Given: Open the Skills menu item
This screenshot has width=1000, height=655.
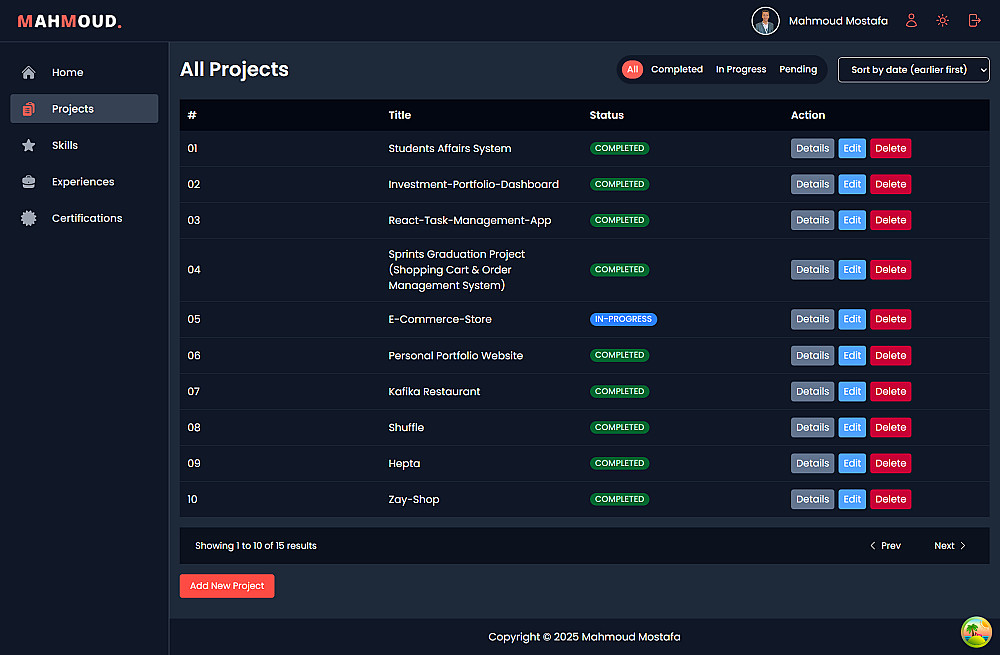Looking at the screenshot, I should (84, 145).
